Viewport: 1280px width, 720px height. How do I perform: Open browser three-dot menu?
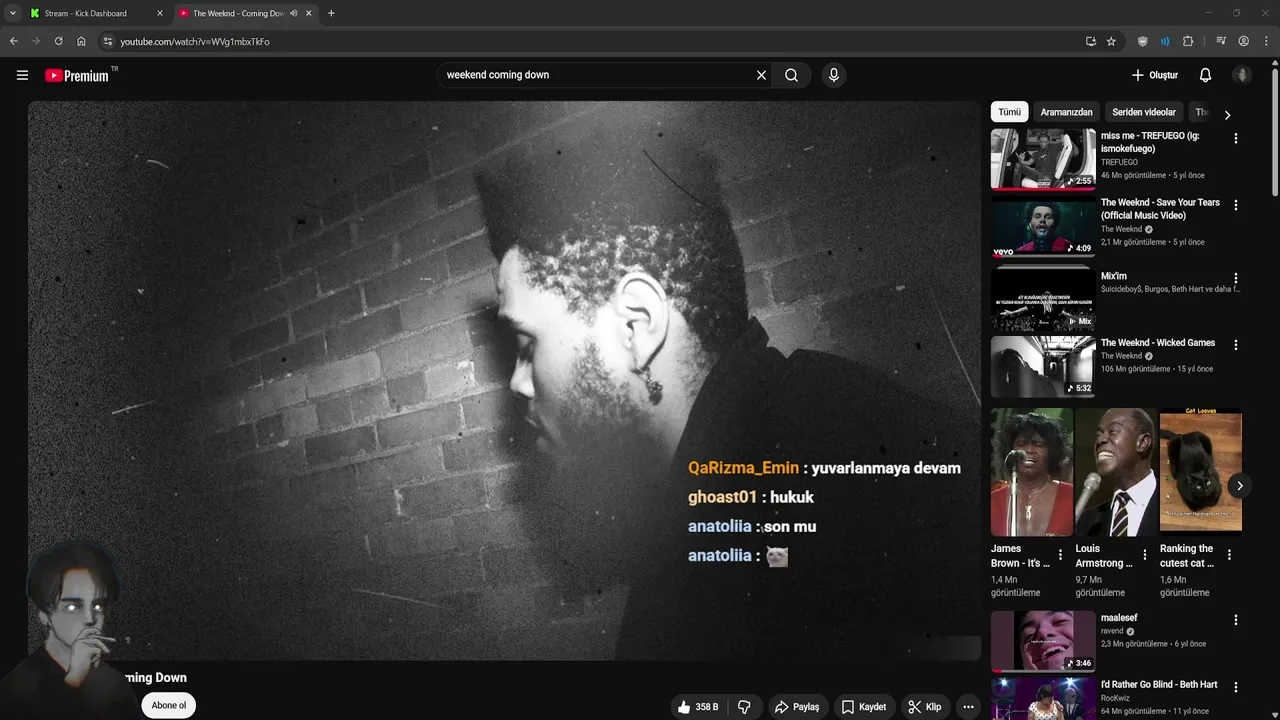tap(1265, 41)
